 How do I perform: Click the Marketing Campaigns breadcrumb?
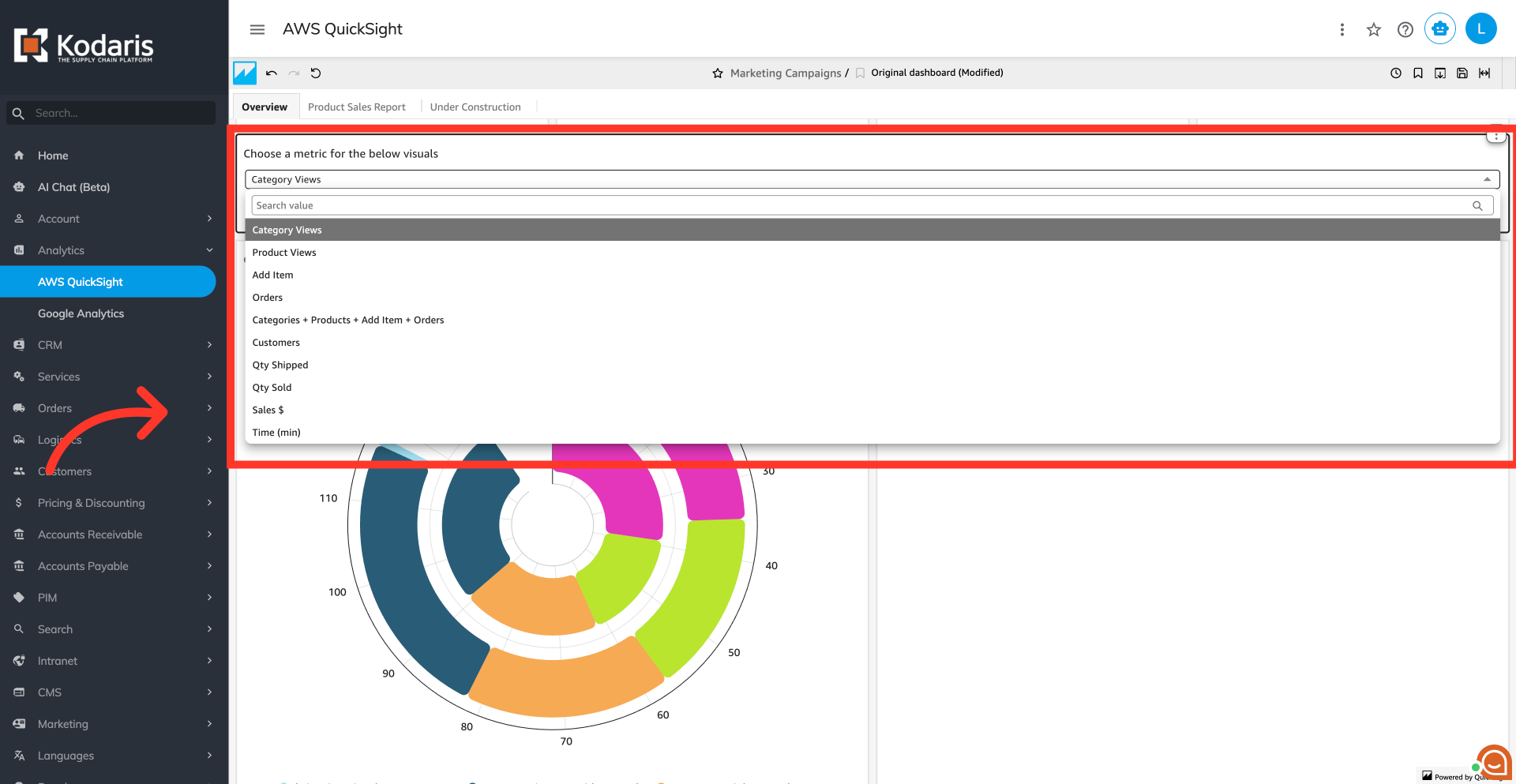coord(786,73)
